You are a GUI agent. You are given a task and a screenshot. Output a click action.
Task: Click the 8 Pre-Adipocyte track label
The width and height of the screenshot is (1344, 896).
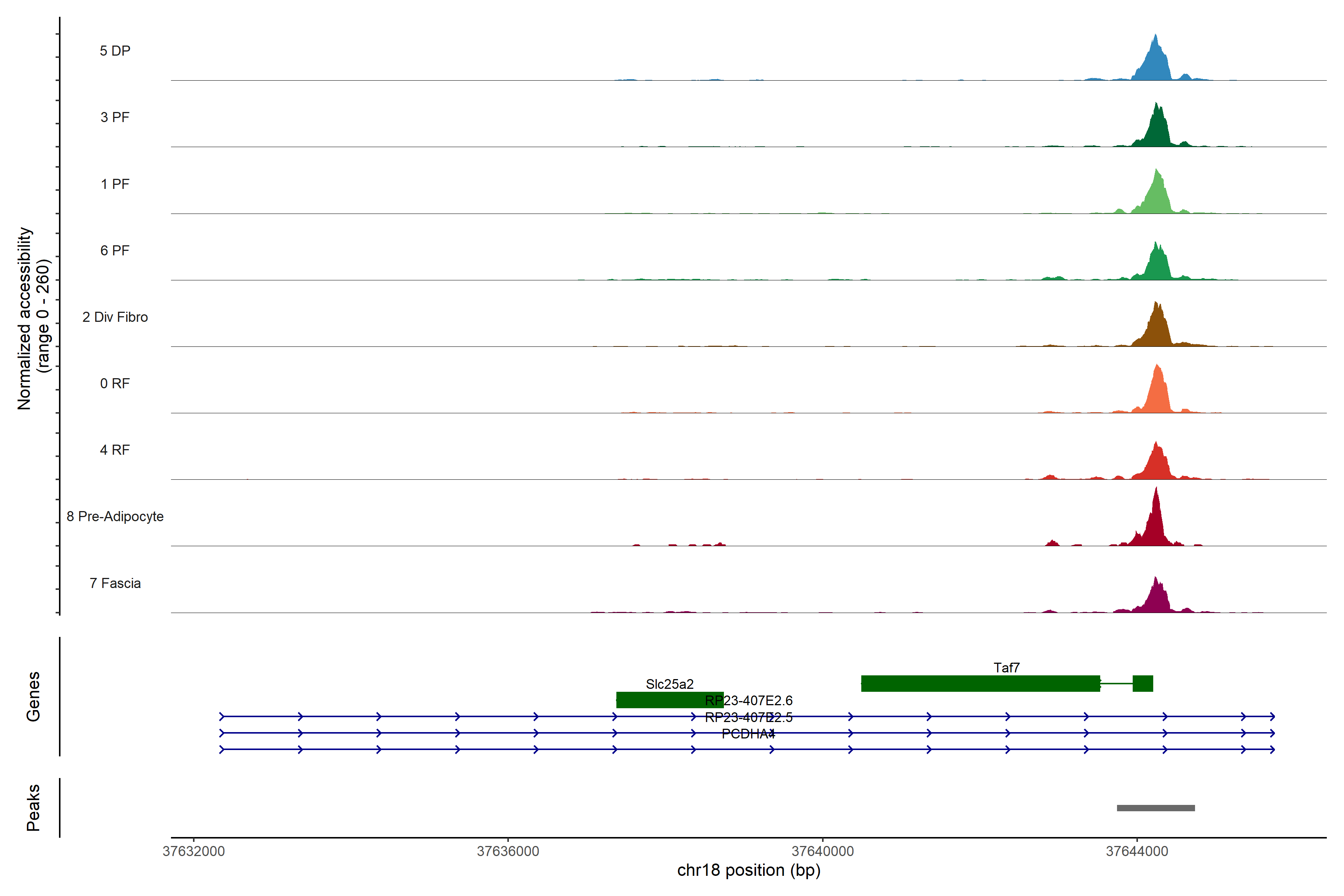(x=115, y=517)
